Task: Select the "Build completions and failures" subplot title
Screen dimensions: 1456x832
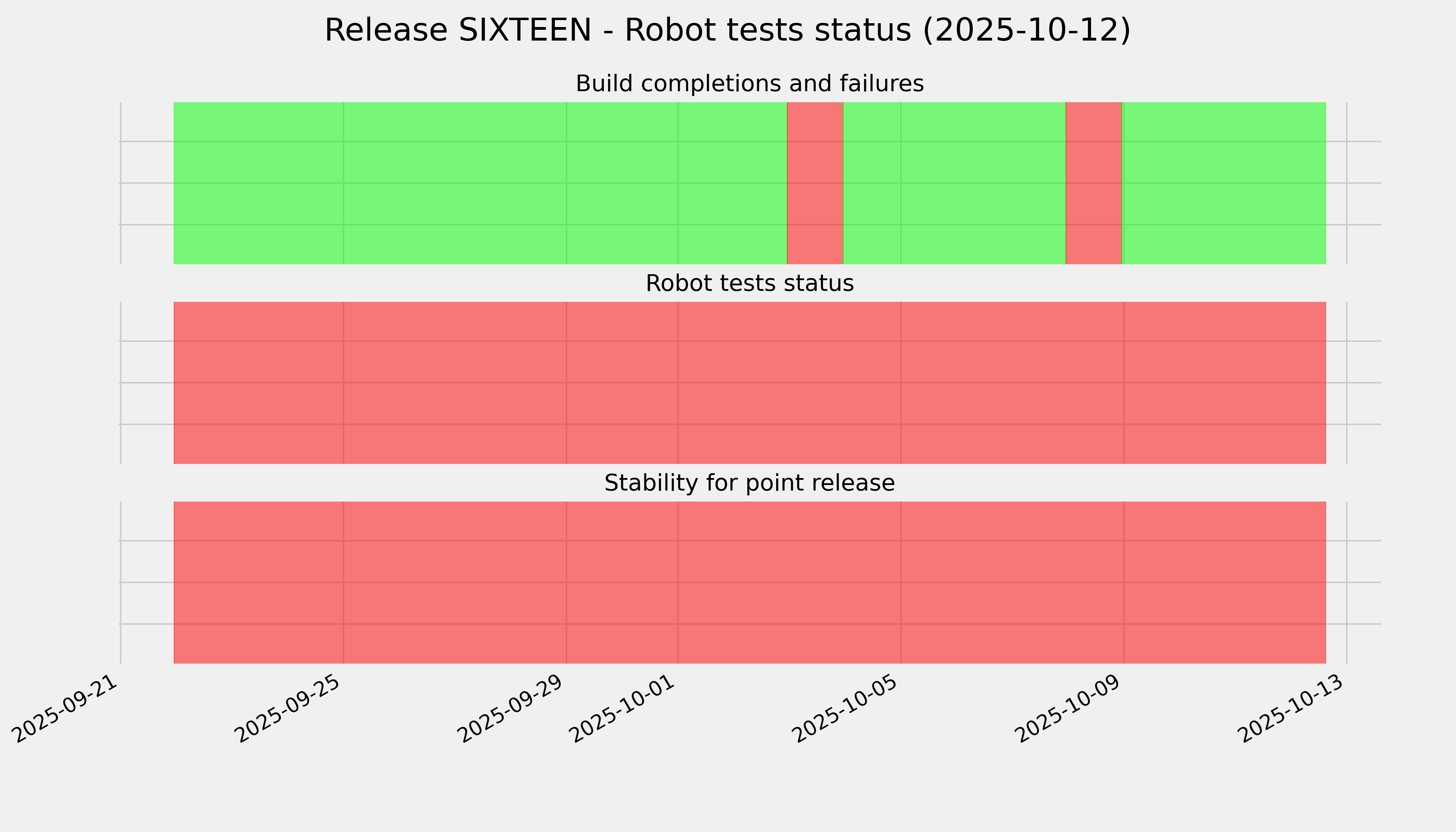Action: [x=749, y=84]
